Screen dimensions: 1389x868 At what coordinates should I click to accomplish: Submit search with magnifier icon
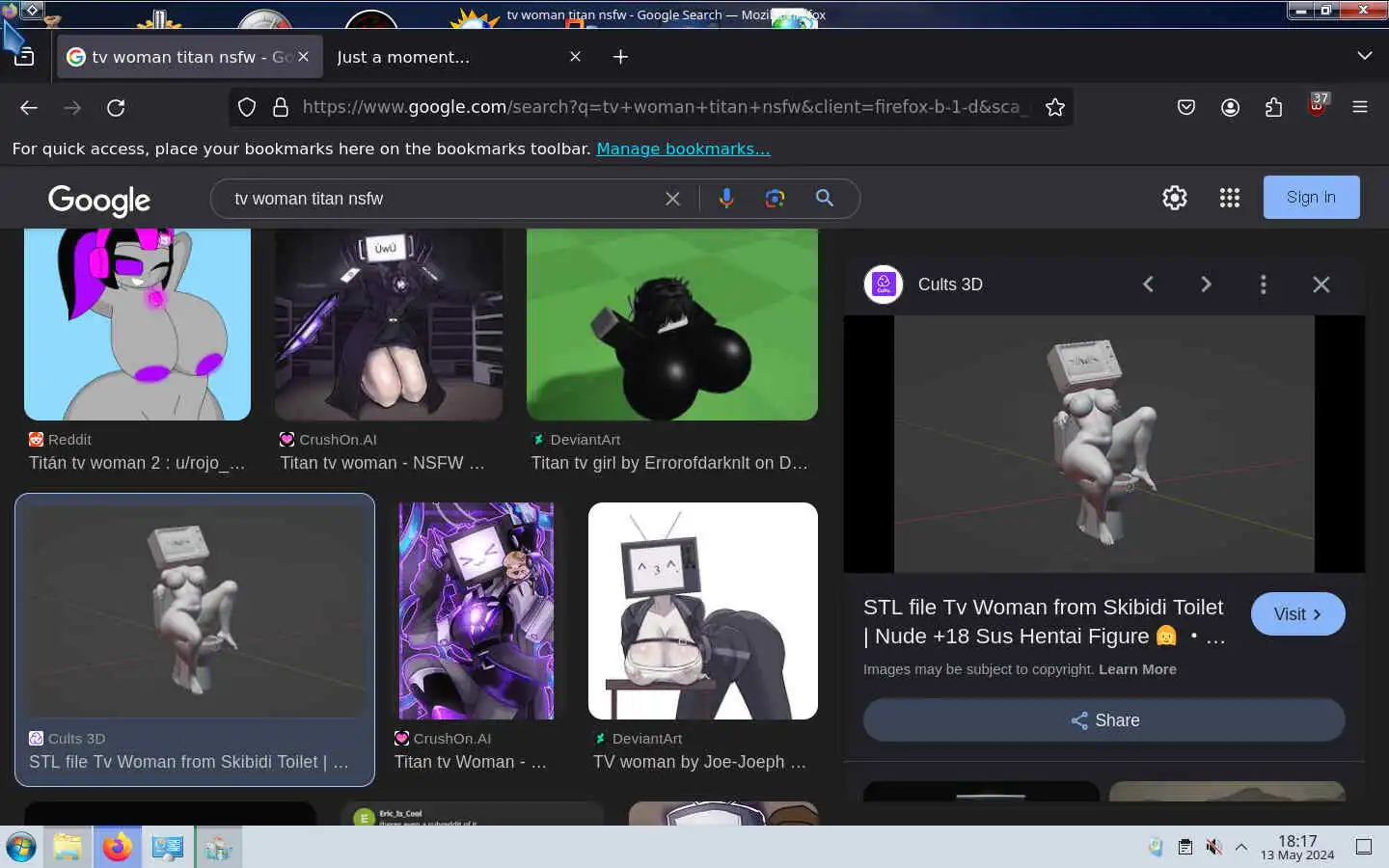point(825,198)
